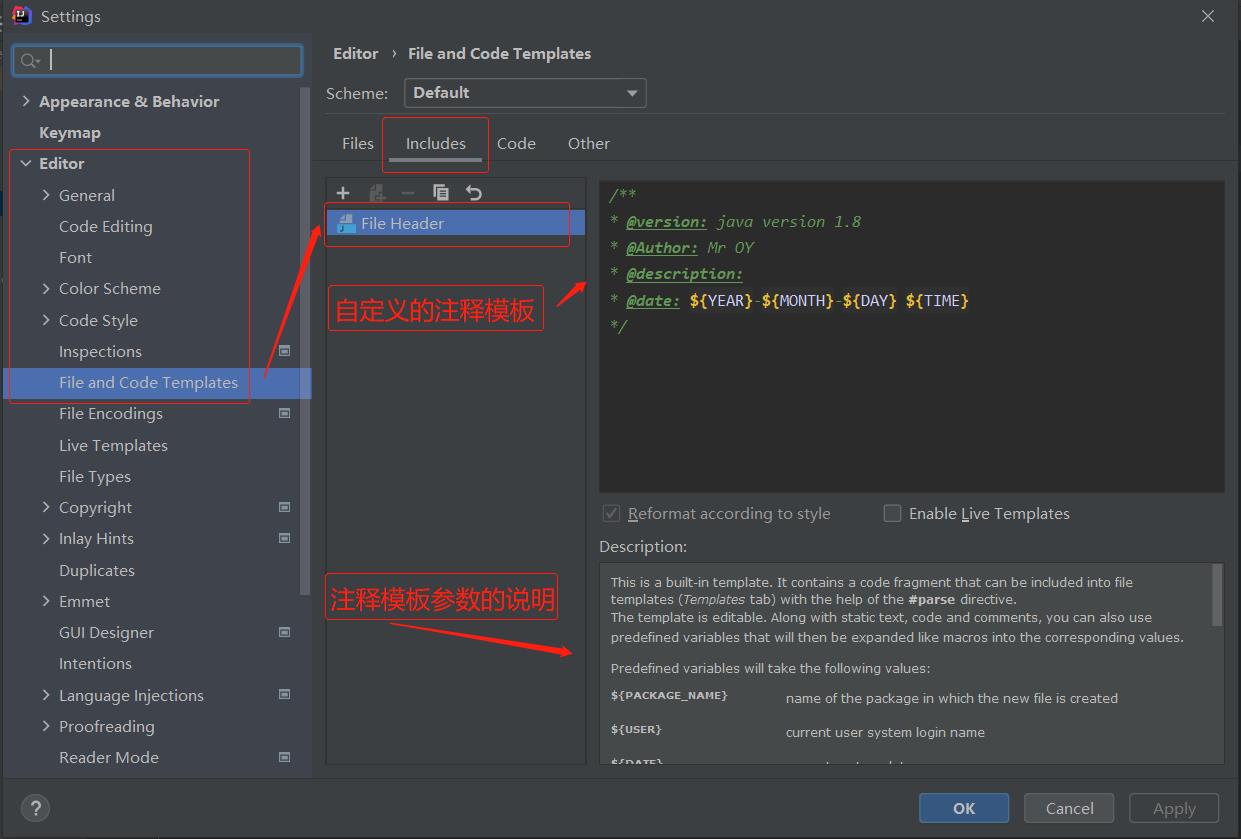Click the project-level icon beside Language Injections
1241x839 pixels.
click(284, 694)
